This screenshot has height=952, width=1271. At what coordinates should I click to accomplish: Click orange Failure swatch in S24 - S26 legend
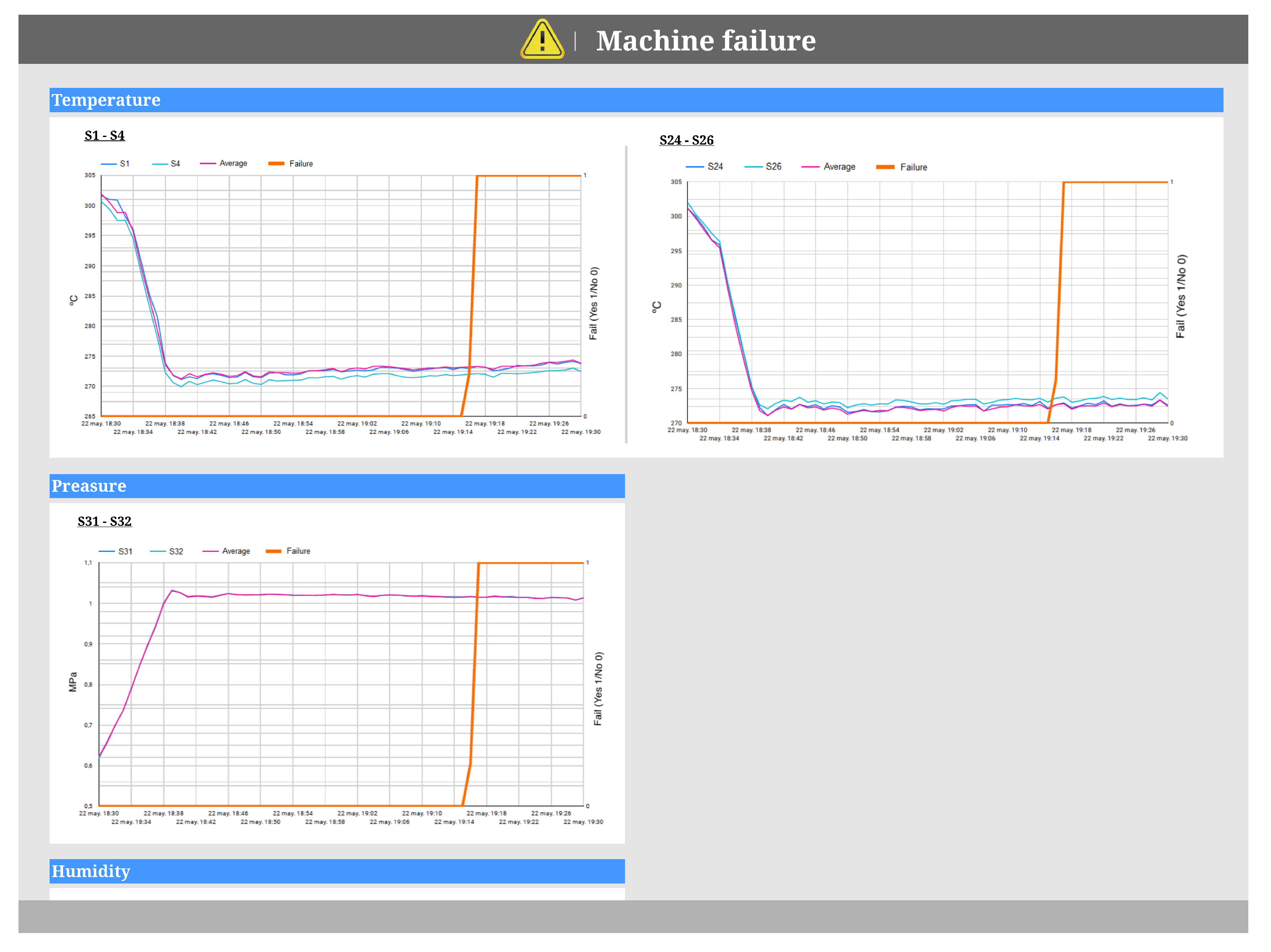click(885, 167)
